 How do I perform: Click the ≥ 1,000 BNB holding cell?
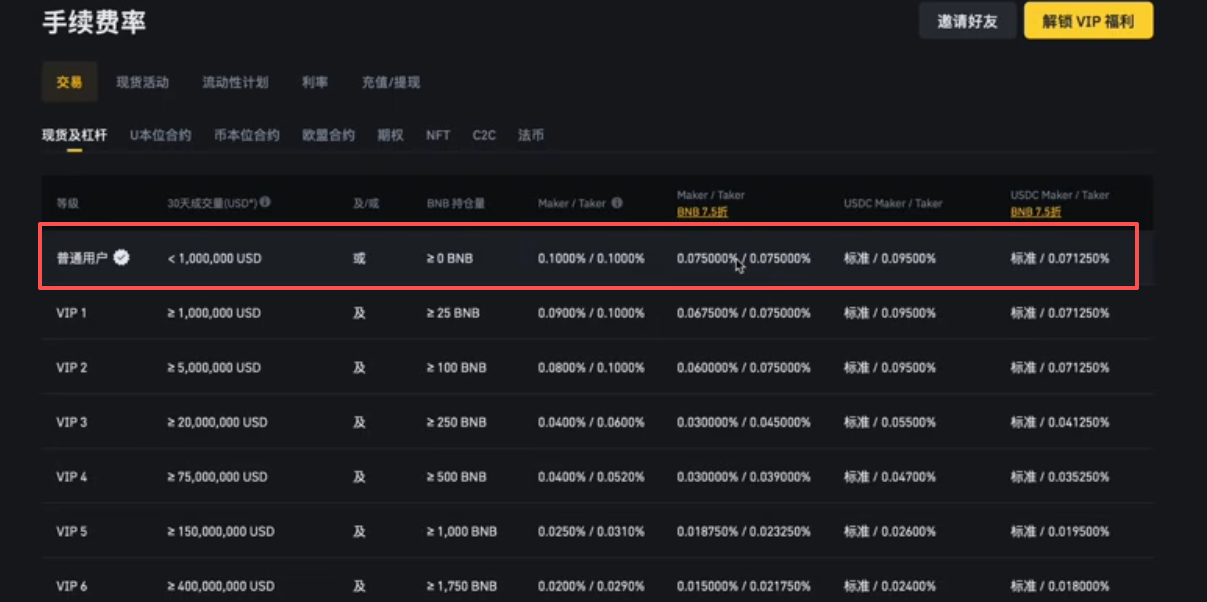tap(462, 531)
